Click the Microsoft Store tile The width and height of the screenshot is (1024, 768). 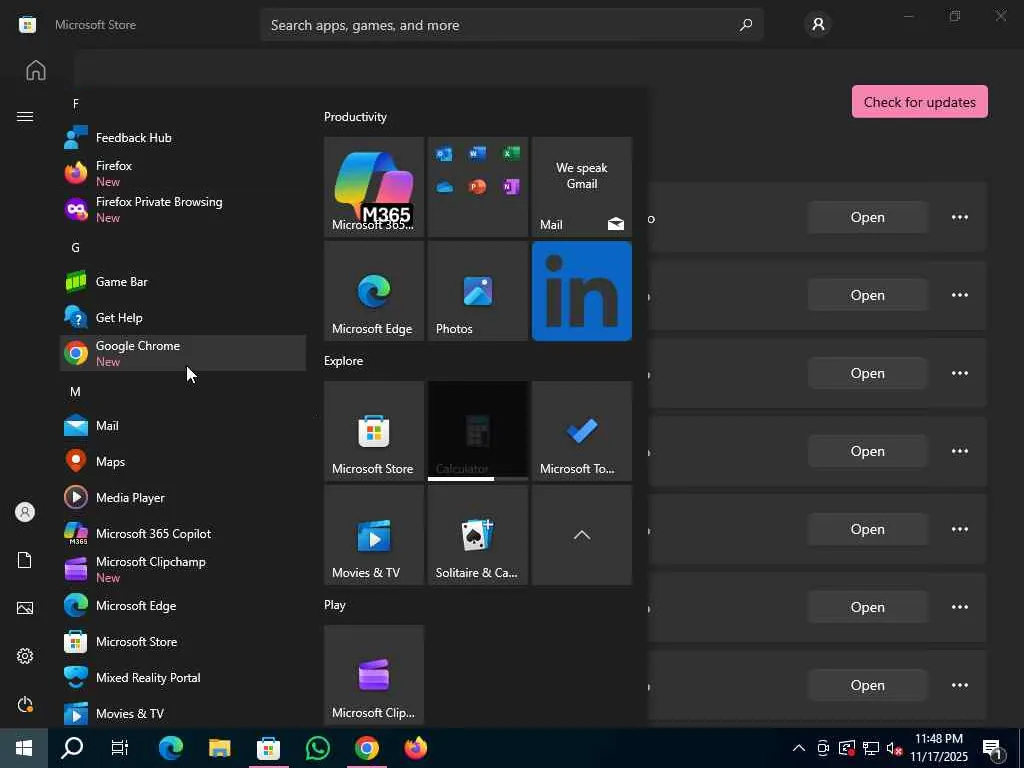pos(374,431)
